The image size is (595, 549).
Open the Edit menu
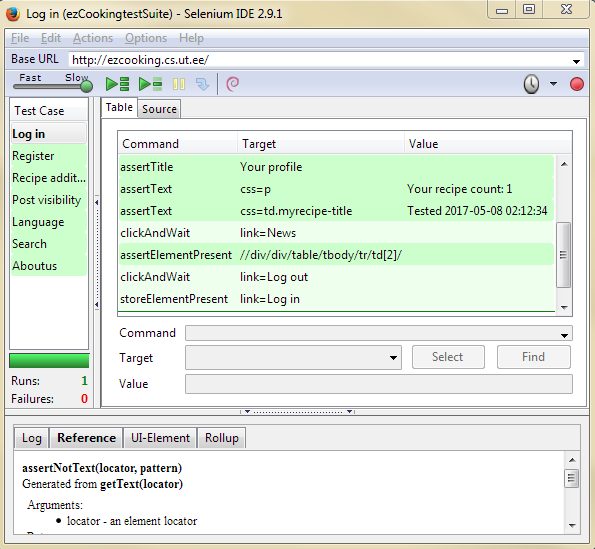click(x=51, y=38)
